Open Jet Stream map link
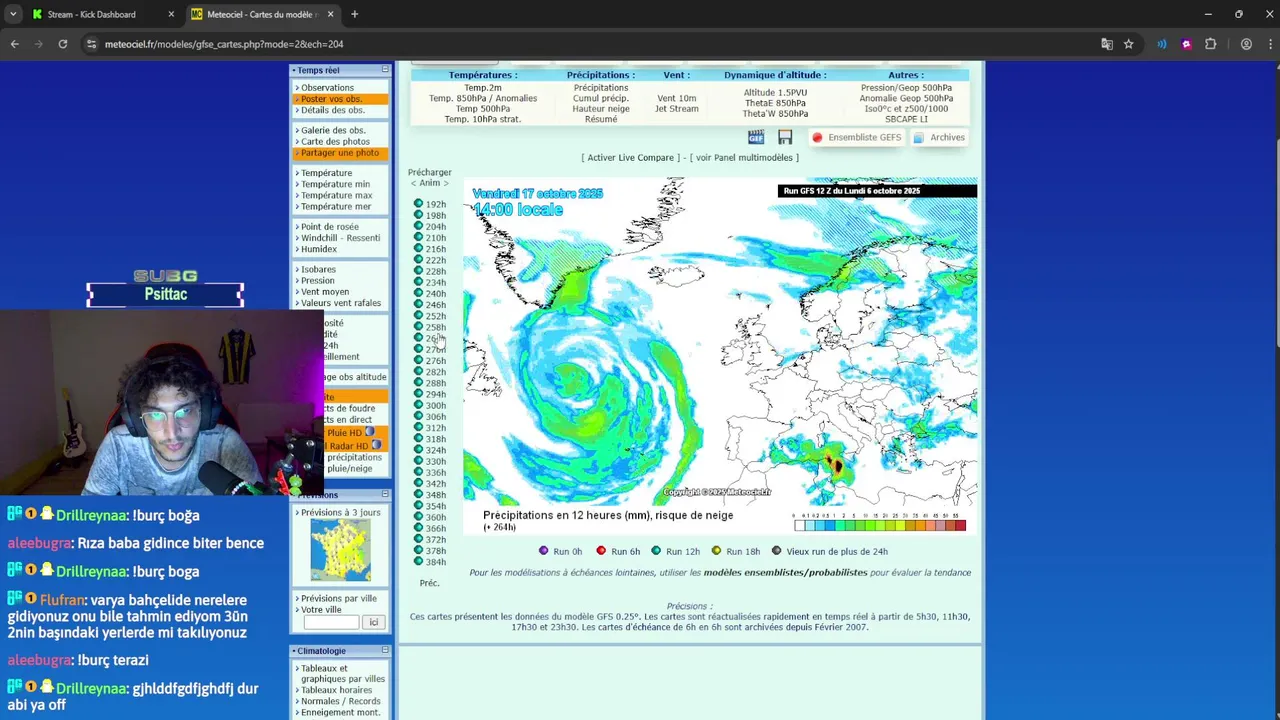The height and width of the screenshot is (720, 1280). (x=677, y=109)
